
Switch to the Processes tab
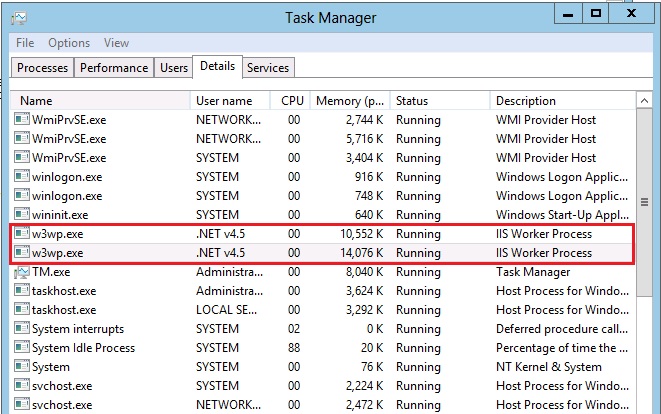(43, 68)
